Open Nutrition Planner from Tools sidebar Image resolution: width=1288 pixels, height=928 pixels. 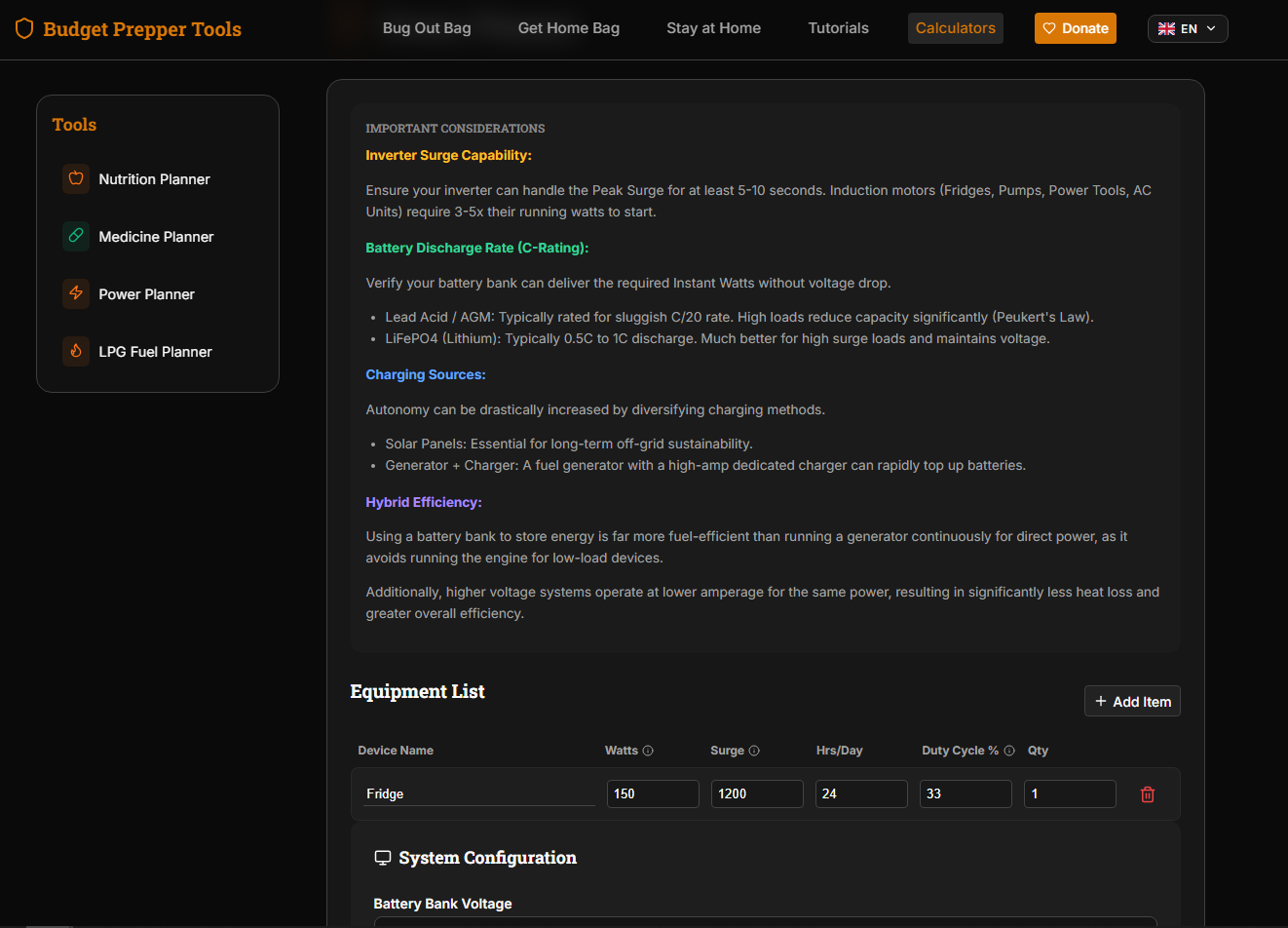(x=158, y=179)
